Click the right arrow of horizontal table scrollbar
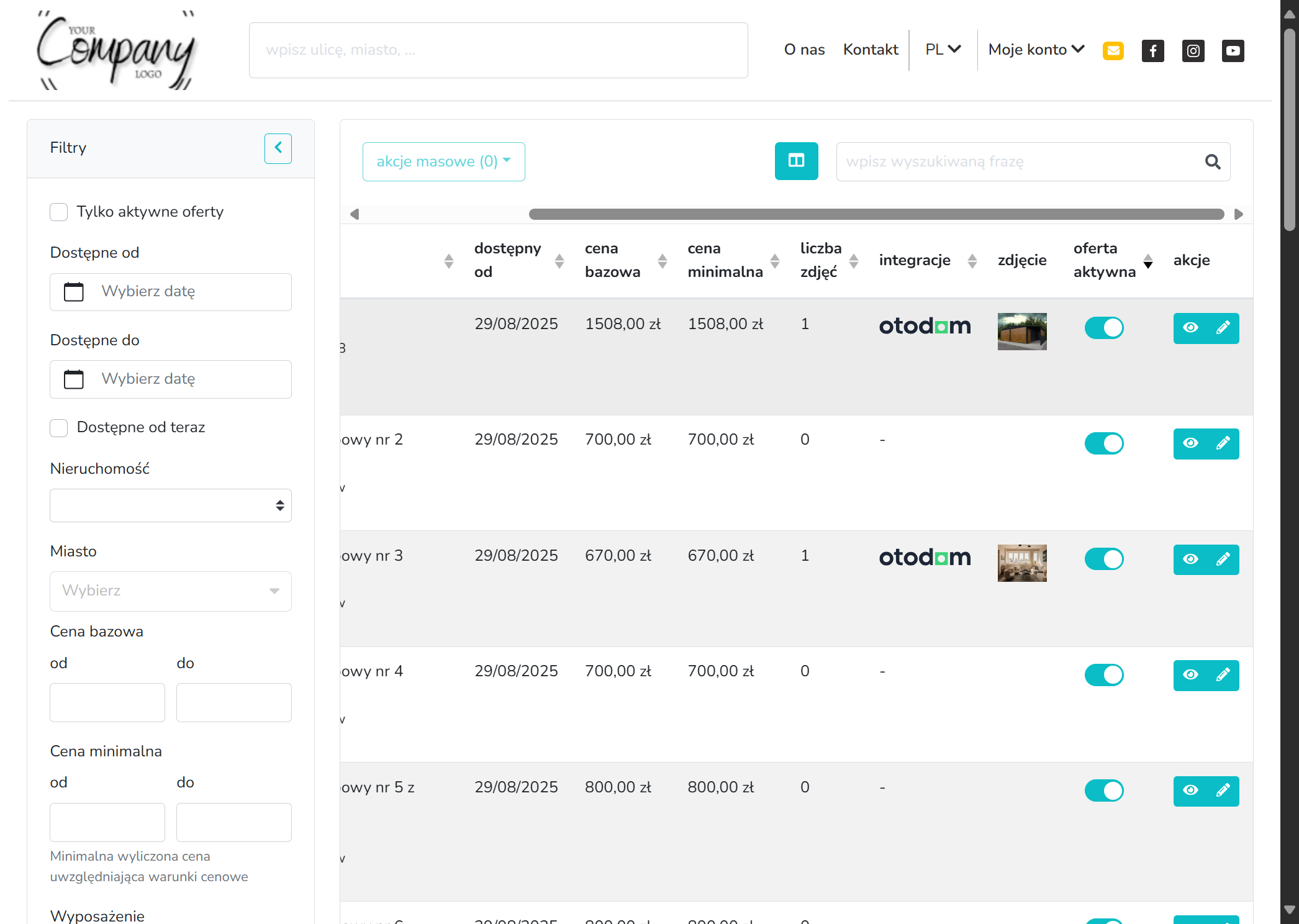The width and height of the screenshot is (1299, 924). [1239, 214]
